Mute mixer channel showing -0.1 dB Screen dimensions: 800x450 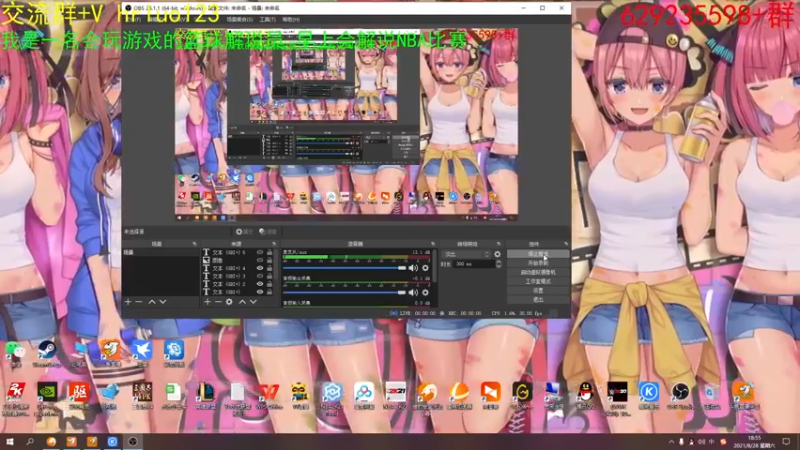pyautogui.click(x=413, y=292)
